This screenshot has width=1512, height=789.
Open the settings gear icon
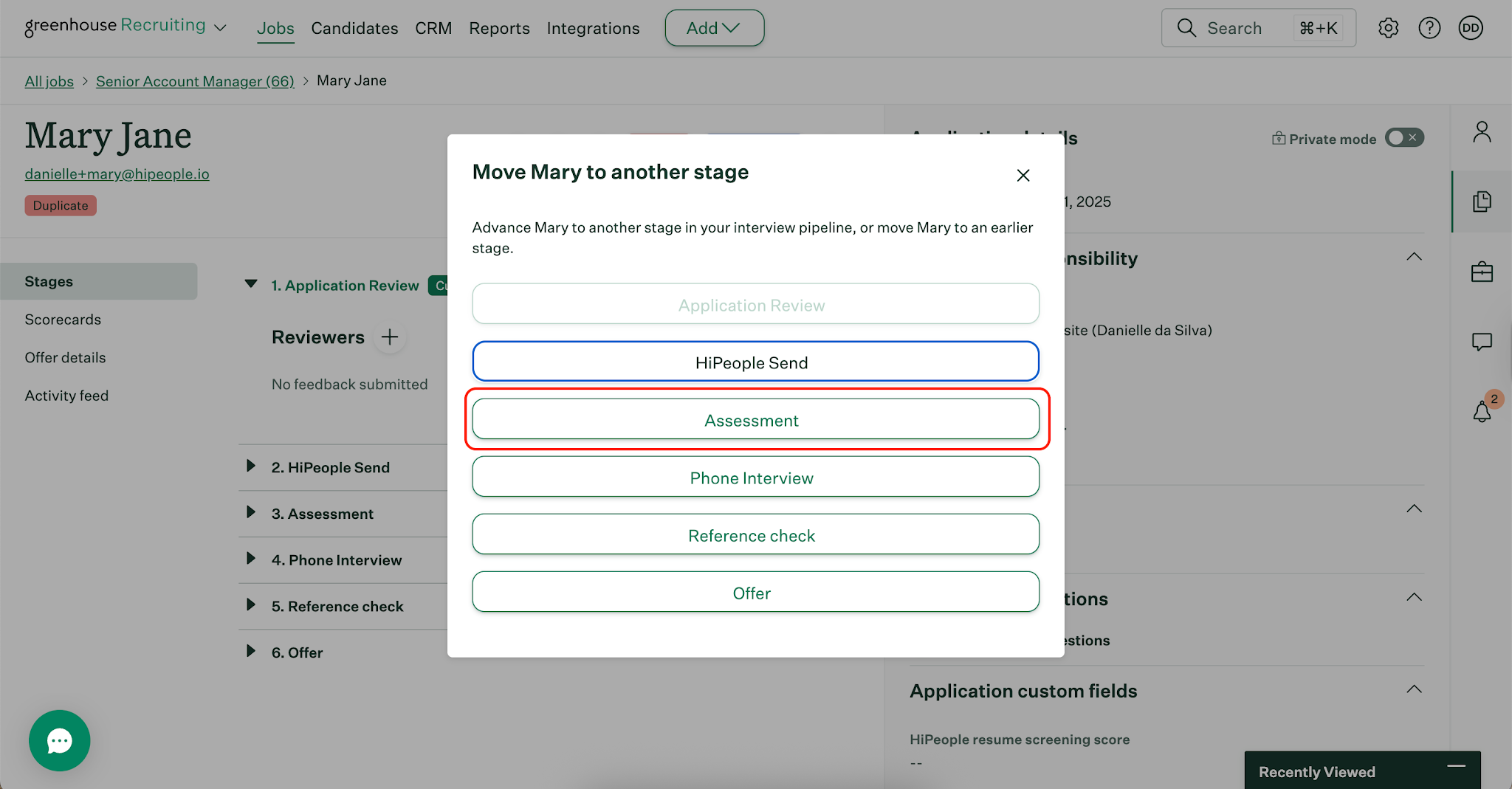point(1388,28)
